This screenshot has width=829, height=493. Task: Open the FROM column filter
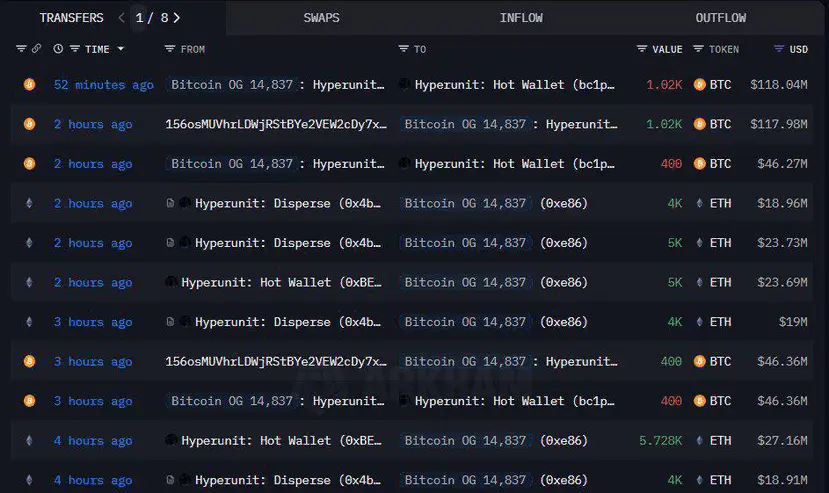coord(170,49)
